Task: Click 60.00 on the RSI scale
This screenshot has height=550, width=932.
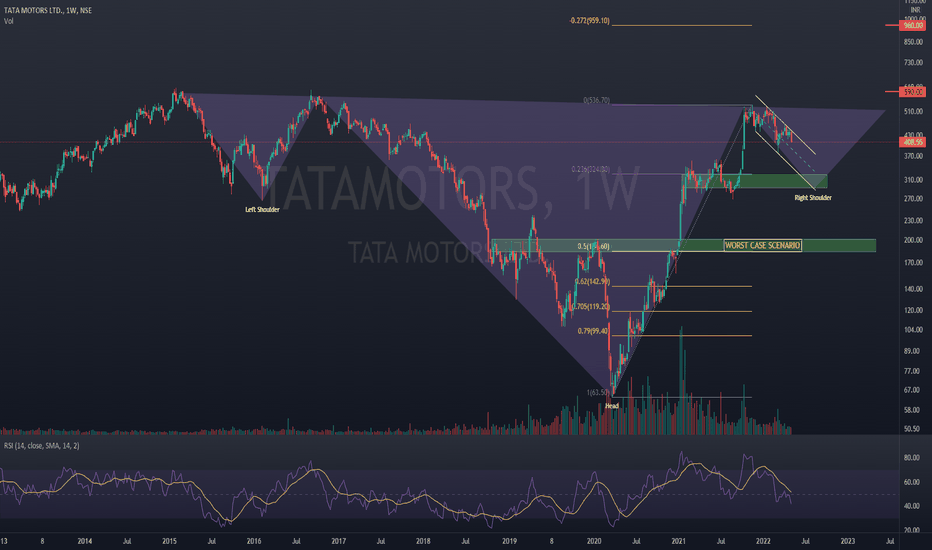Action: pyautogui.click(x=912, y=482)
